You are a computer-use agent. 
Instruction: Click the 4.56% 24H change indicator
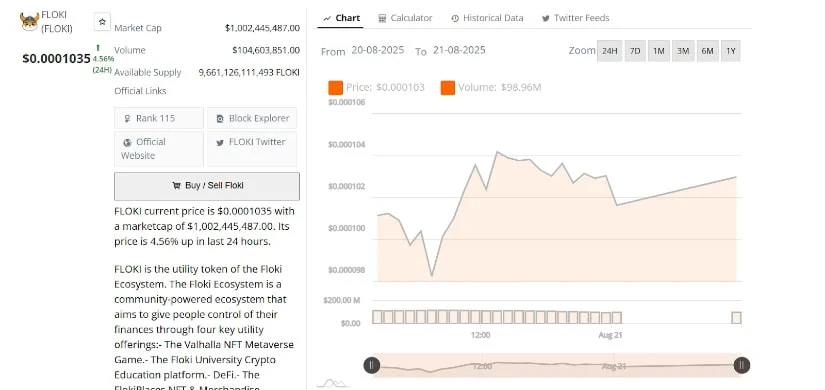coord(103,58)
